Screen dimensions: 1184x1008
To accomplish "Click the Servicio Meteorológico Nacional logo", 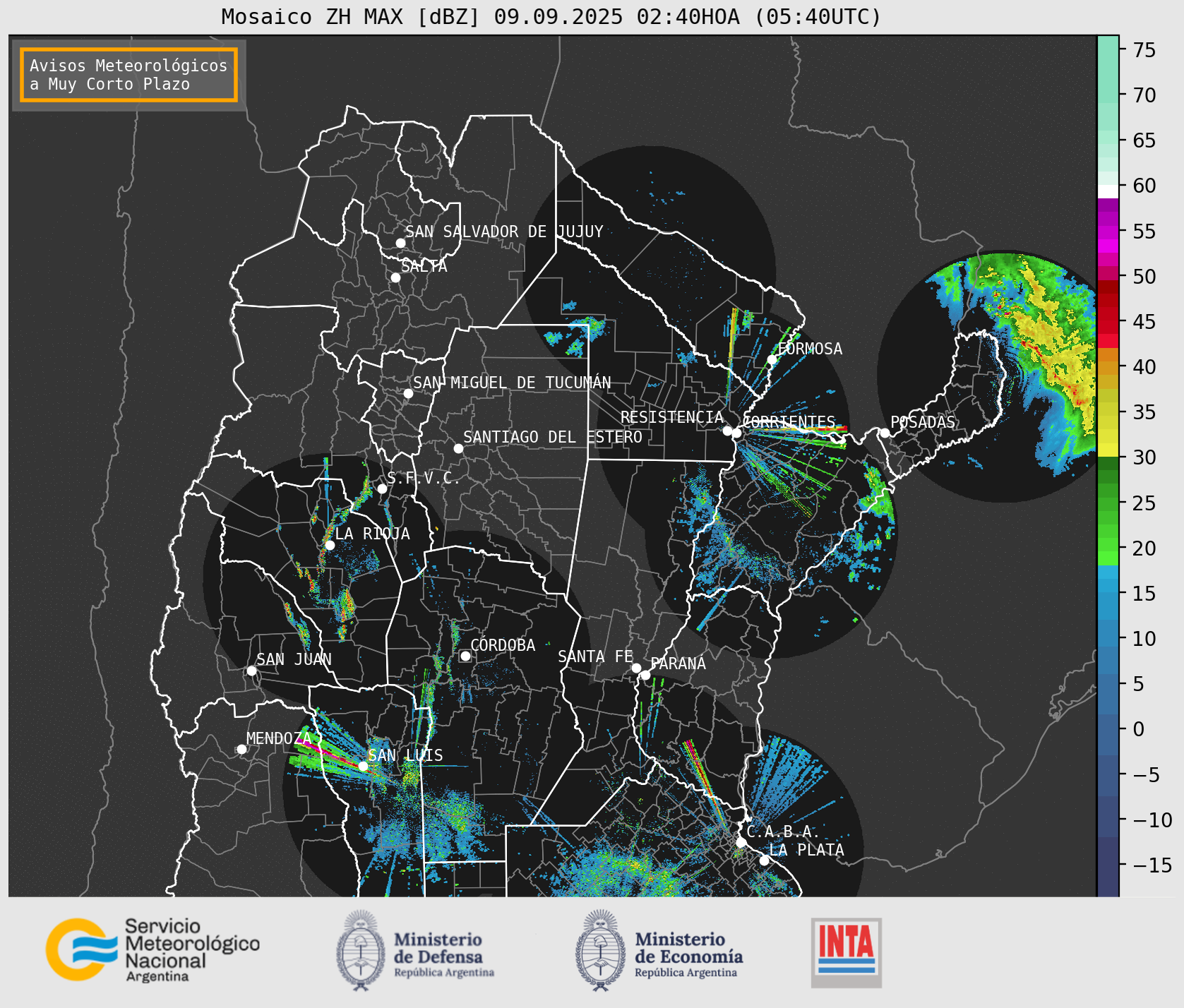I will [153, 949].
